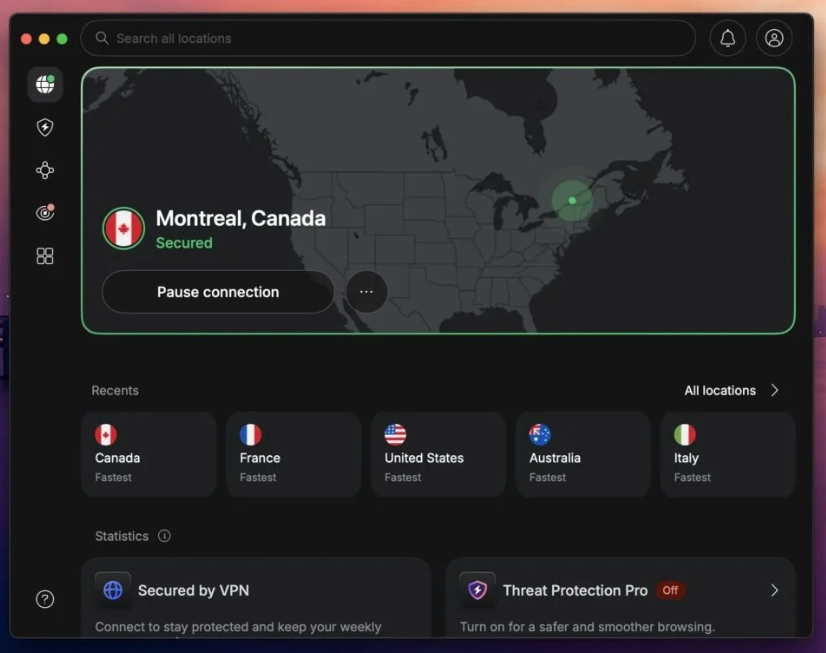Open the Dark Web Monitor radar icon
The height and width of the screenshot is (653, 826).
pyautogui.click(x=45, y=212)
